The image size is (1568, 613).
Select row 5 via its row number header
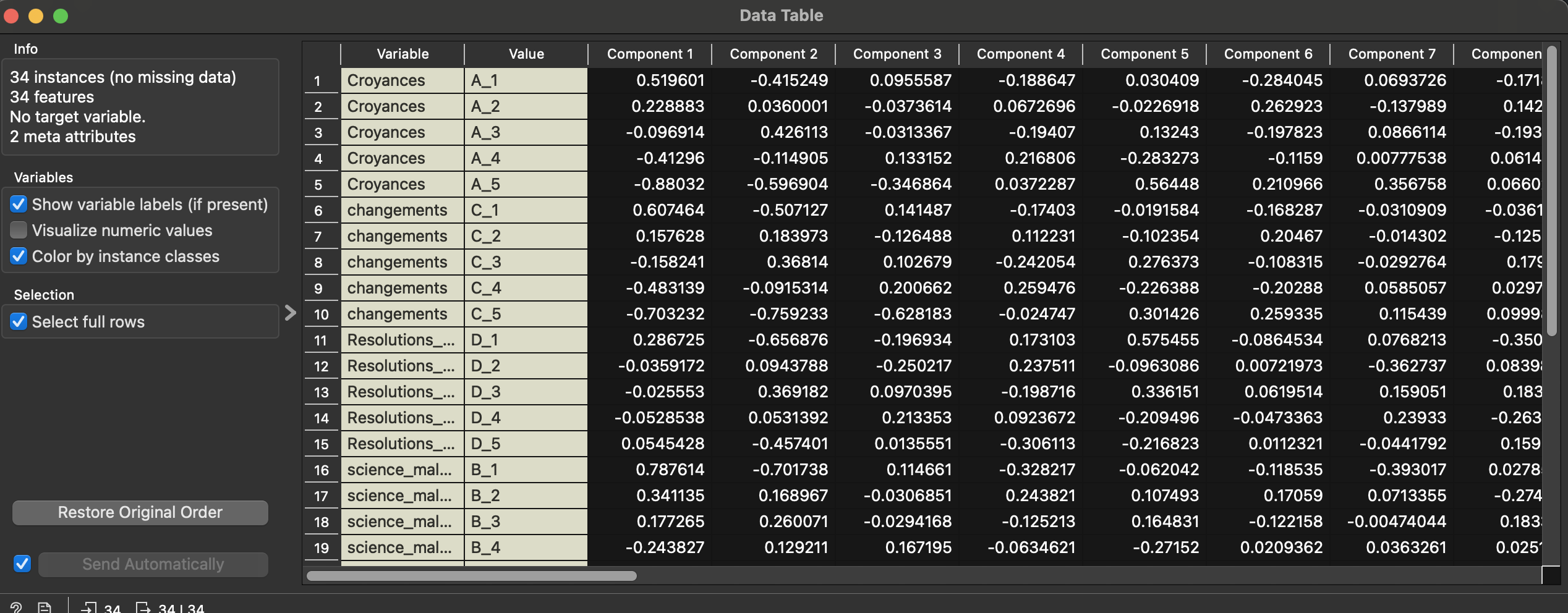(319, 185)
